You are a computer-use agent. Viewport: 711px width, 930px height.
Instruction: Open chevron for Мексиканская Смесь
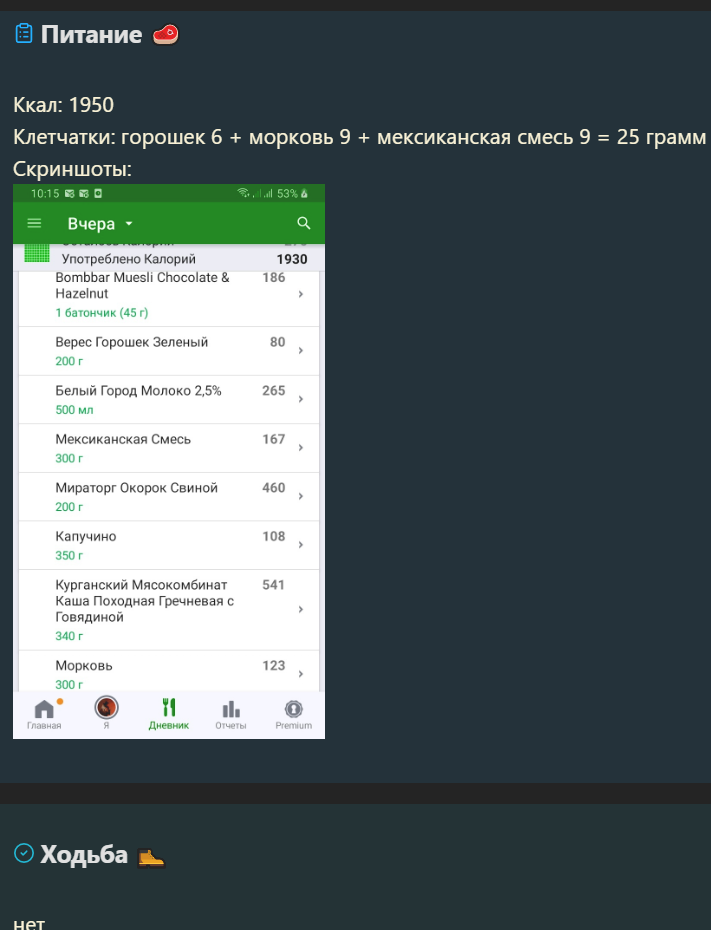pos(301,448)
